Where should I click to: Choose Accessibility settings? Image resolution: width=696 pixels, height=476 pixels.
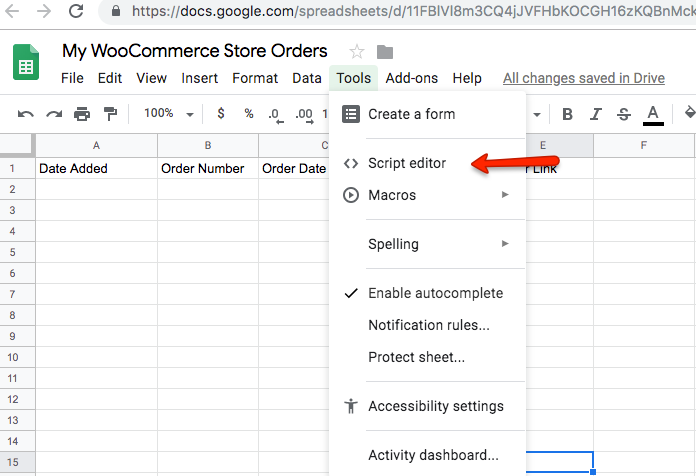[427, 406]
